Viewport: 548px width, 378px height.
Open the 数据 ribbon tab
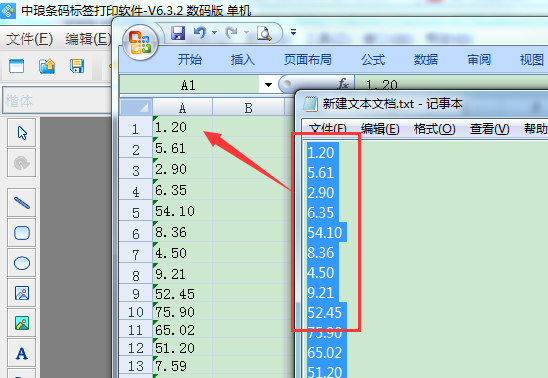click(x=426, y=60)
